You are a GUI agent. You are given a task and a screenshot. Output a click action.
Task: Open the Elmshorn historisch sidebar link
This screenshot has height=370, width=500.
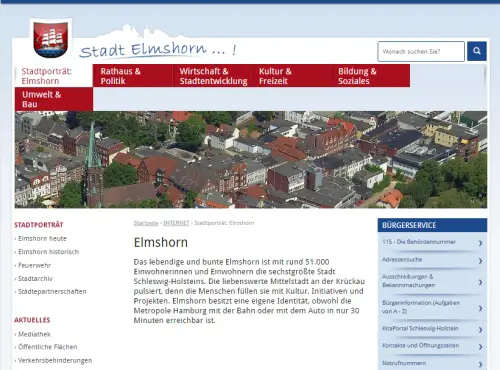click(x=49, y=252)
